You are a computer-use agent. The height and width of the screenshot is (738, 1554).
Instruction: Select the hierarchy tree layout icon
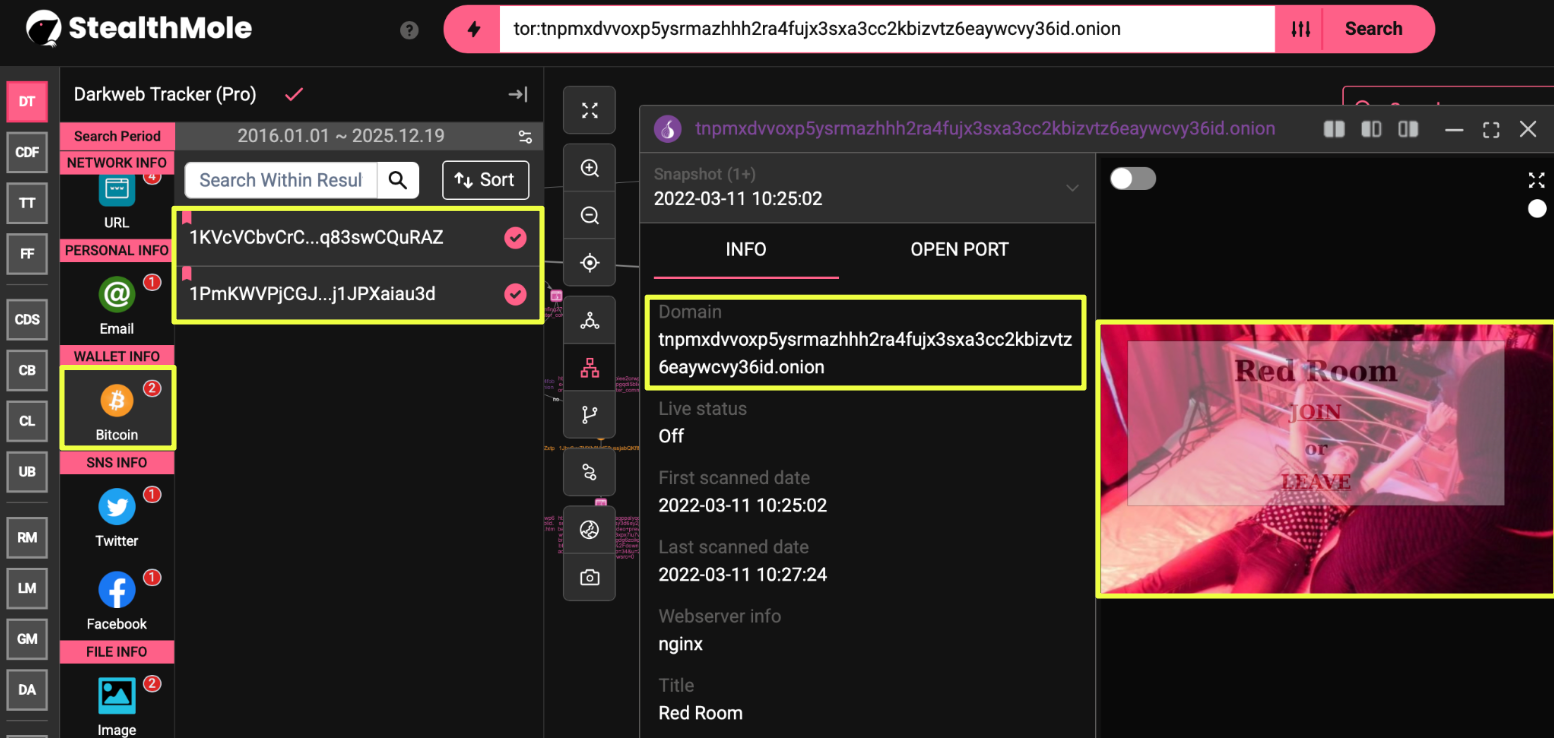click(x=590, y=368)
